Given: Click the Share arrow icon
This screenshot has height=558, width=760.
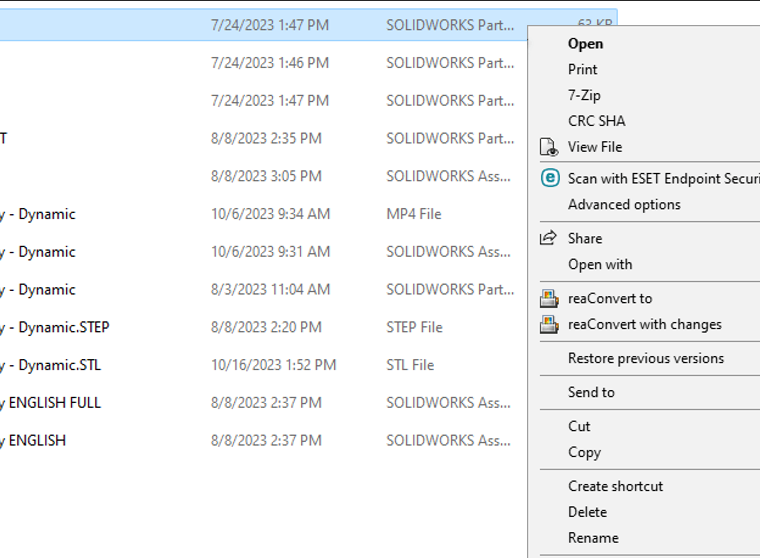Looking at the screenshot, I should pyautogui.click(x=548, y=238).
